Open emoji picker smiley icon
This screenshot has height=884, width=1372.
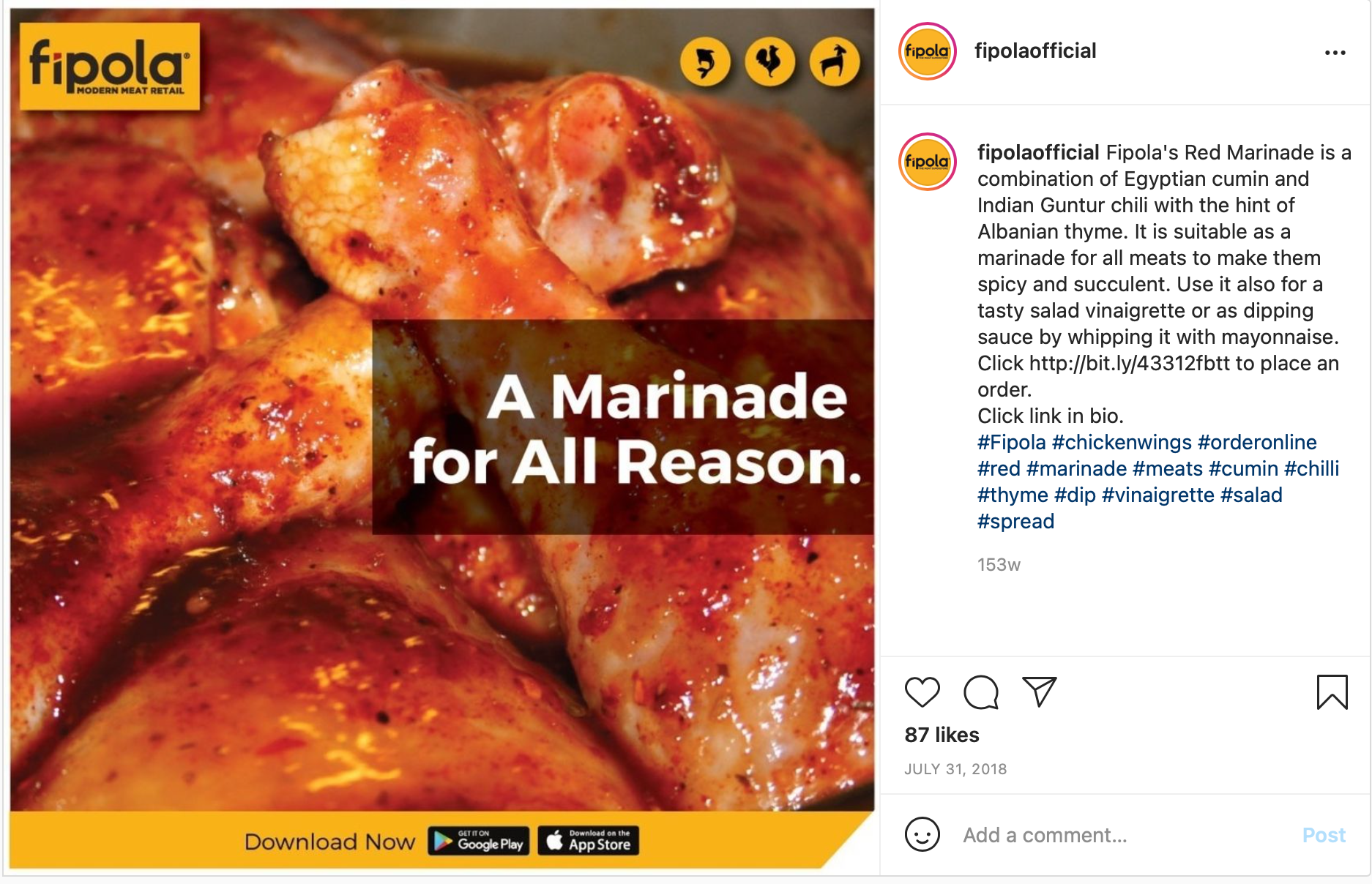[922, 834]
